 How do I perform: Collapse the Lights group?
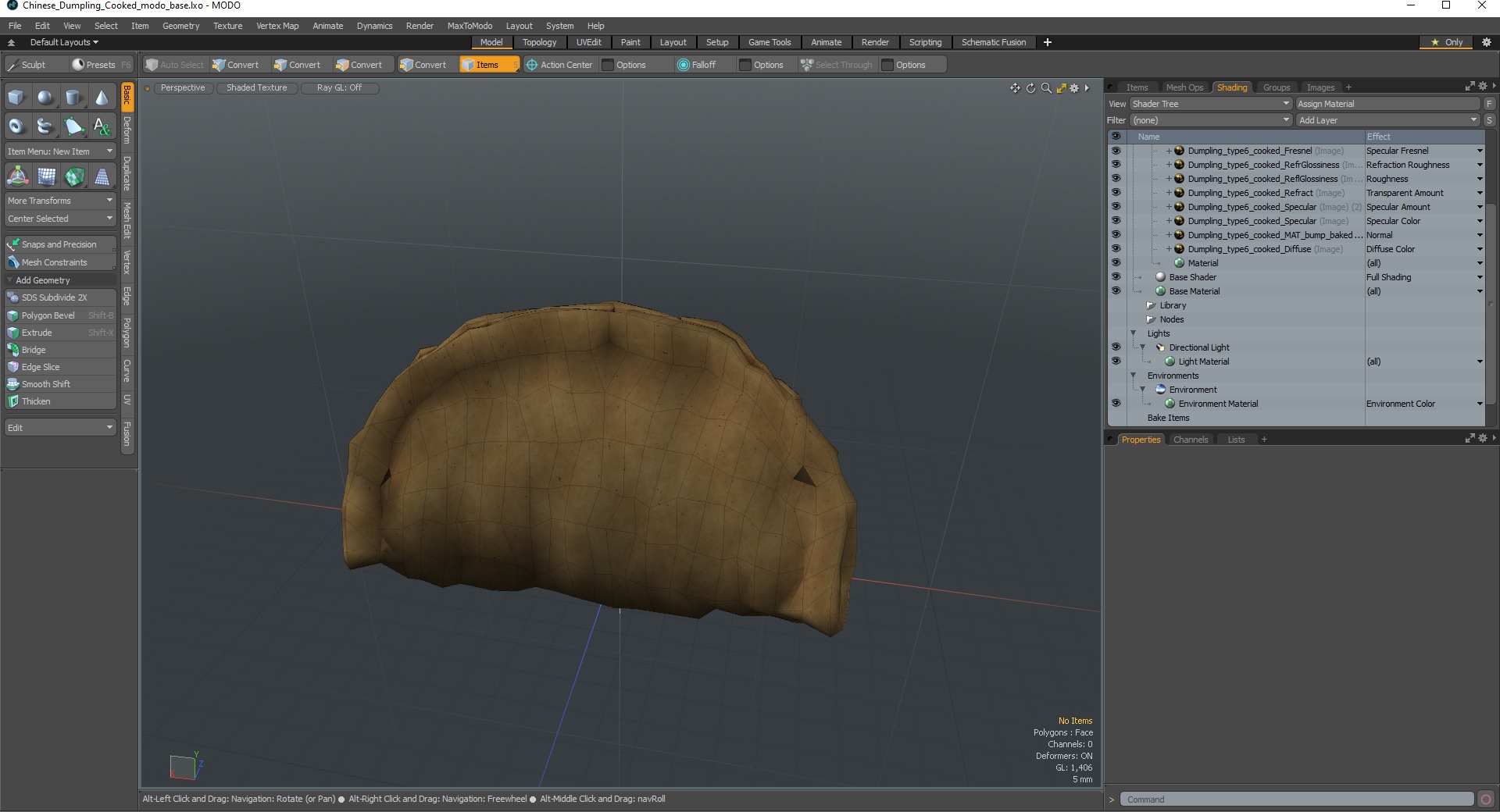1134,333
